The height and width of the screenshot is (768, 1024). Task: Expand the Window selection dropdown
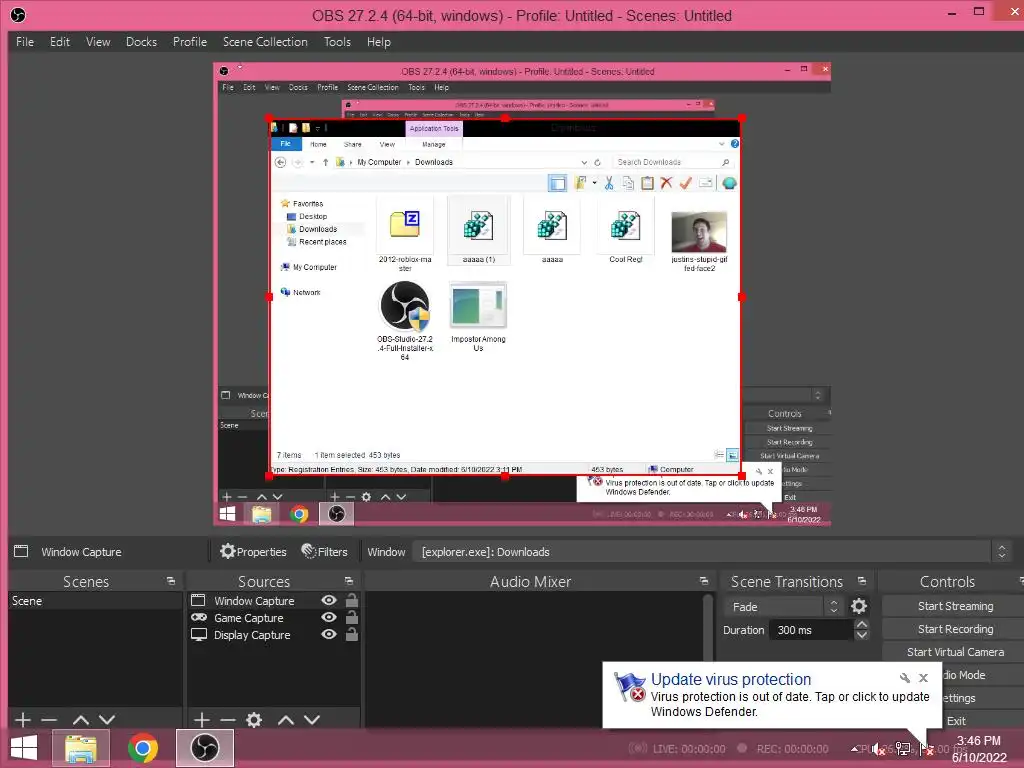[710, 552]
